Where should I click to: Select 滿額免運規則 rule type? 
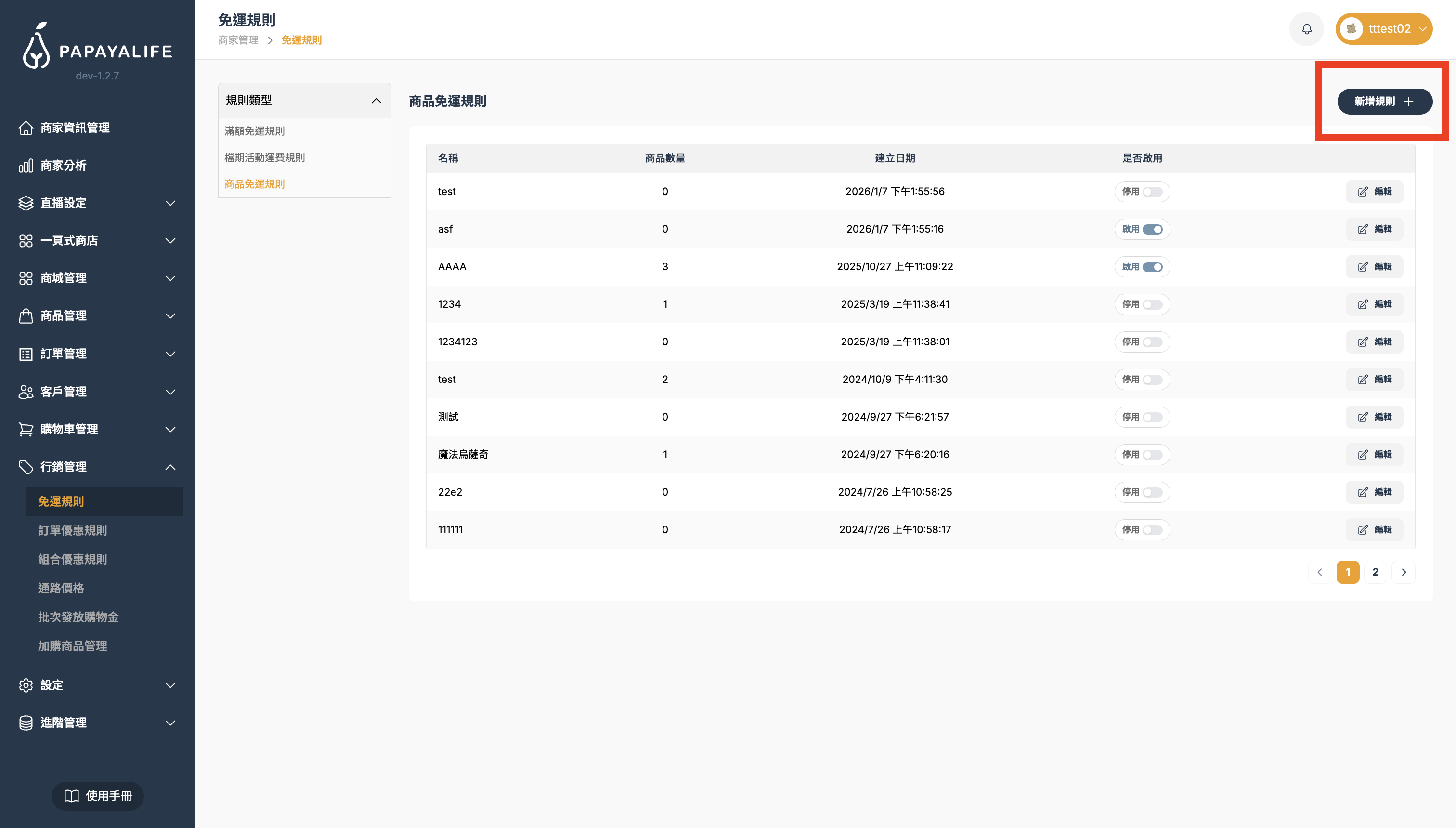[x=255, y=131]
